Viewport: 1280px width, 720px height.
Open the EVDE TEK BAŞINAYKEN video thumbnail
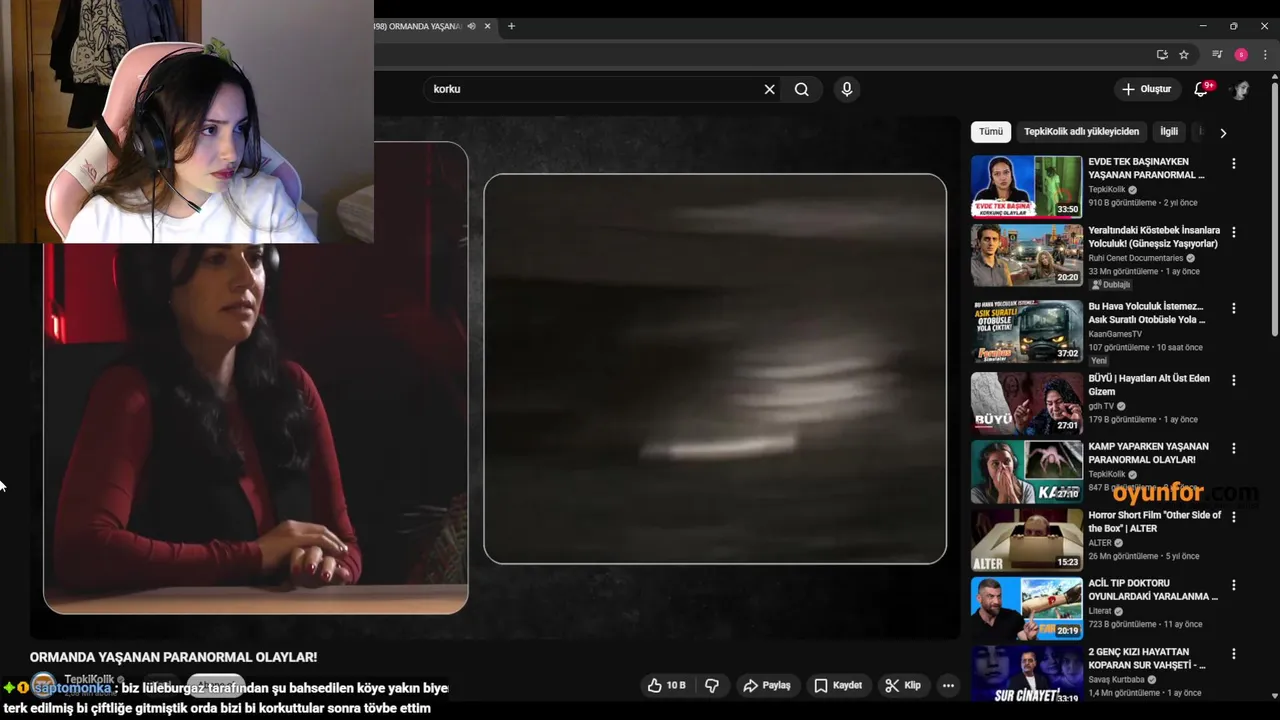coord(1026,187)
